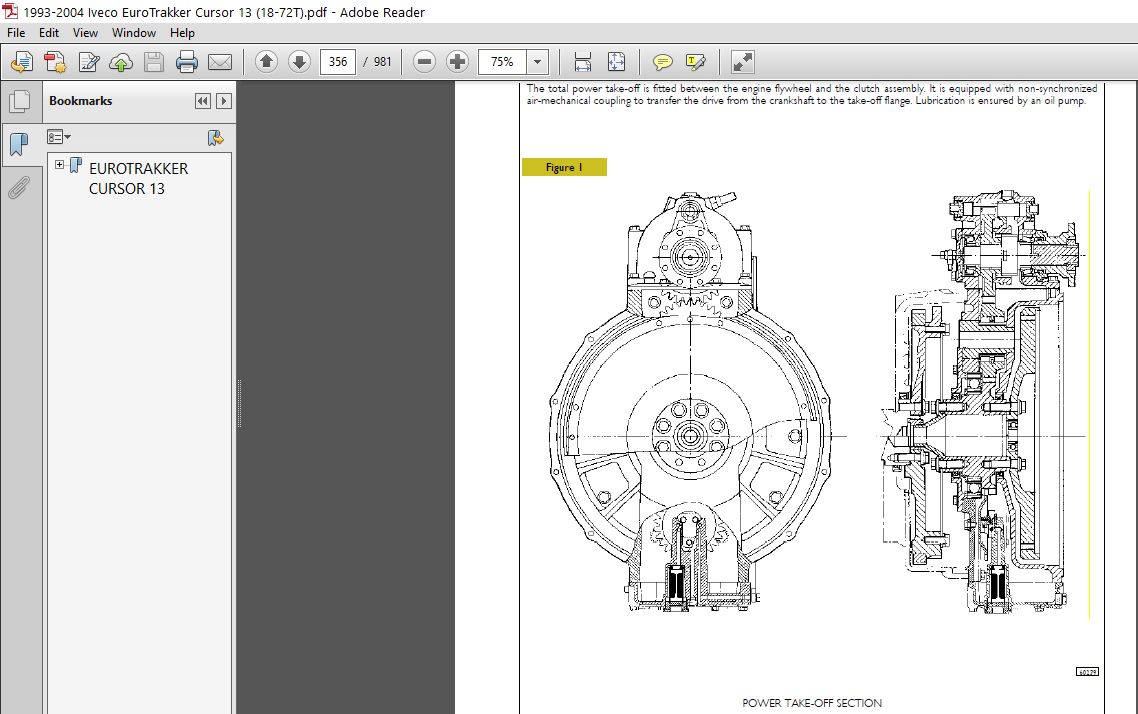This screenshot has height=714, width=1138.
Task: Select the EUROTRAKKER CURSOR 13 bookmark
Action: pyautogui.click(x=138, y=178)
